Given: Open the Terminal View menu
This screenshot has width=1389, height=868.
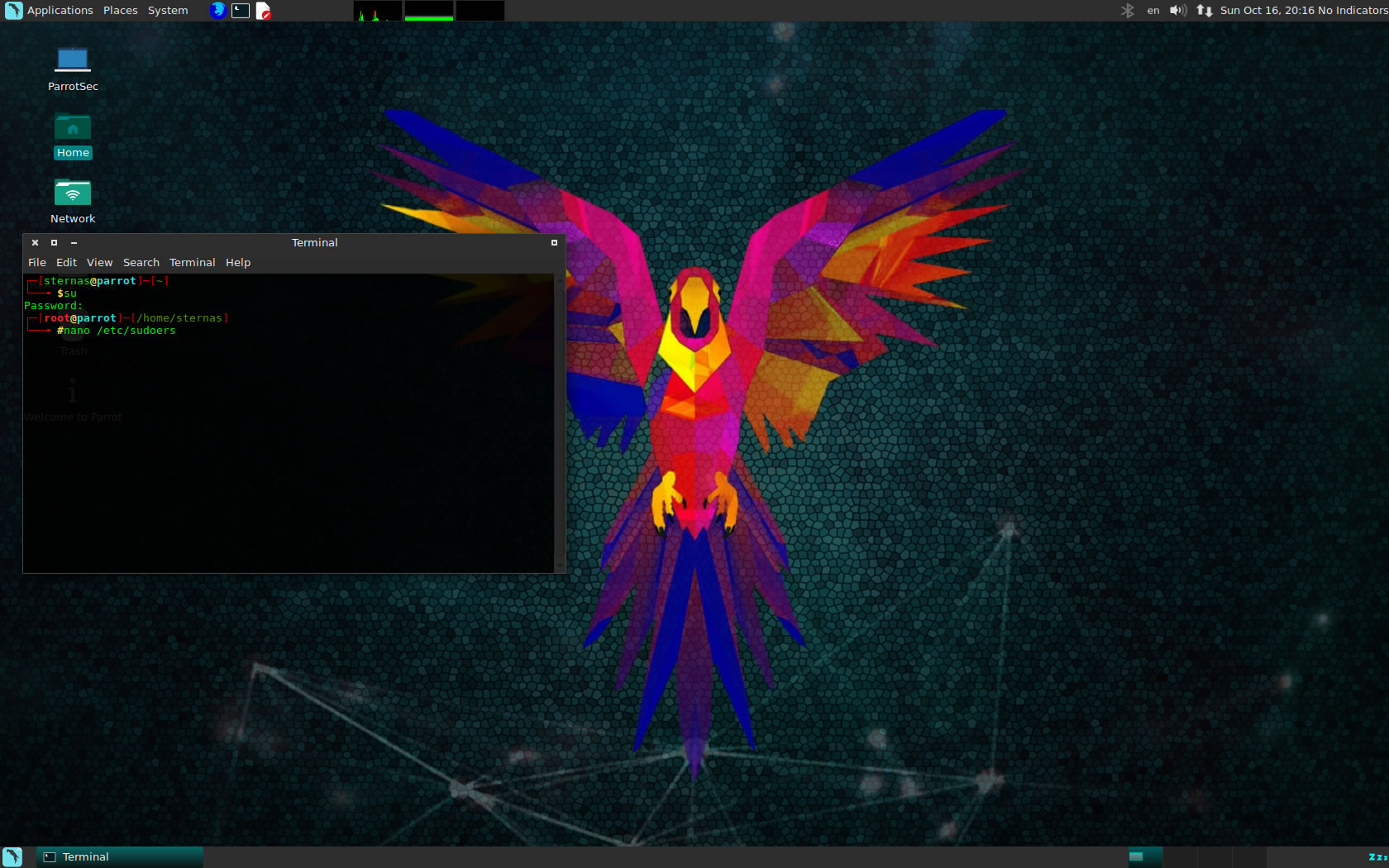Looking at the screenshot, I should (99, 262).
